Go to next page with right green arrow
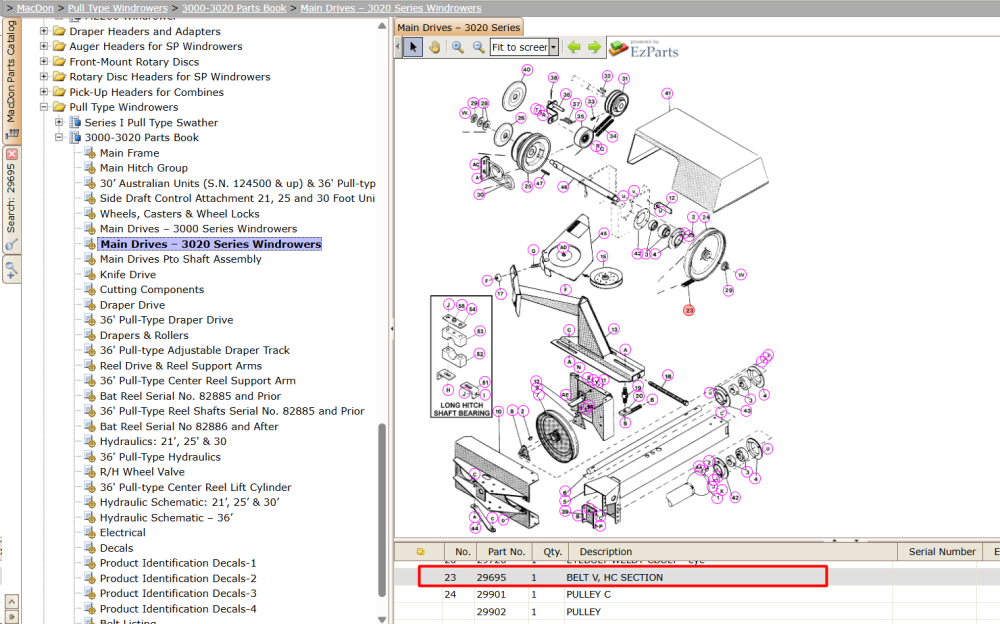This screenshot has width=1000, height=624. [x=594, y=47]
